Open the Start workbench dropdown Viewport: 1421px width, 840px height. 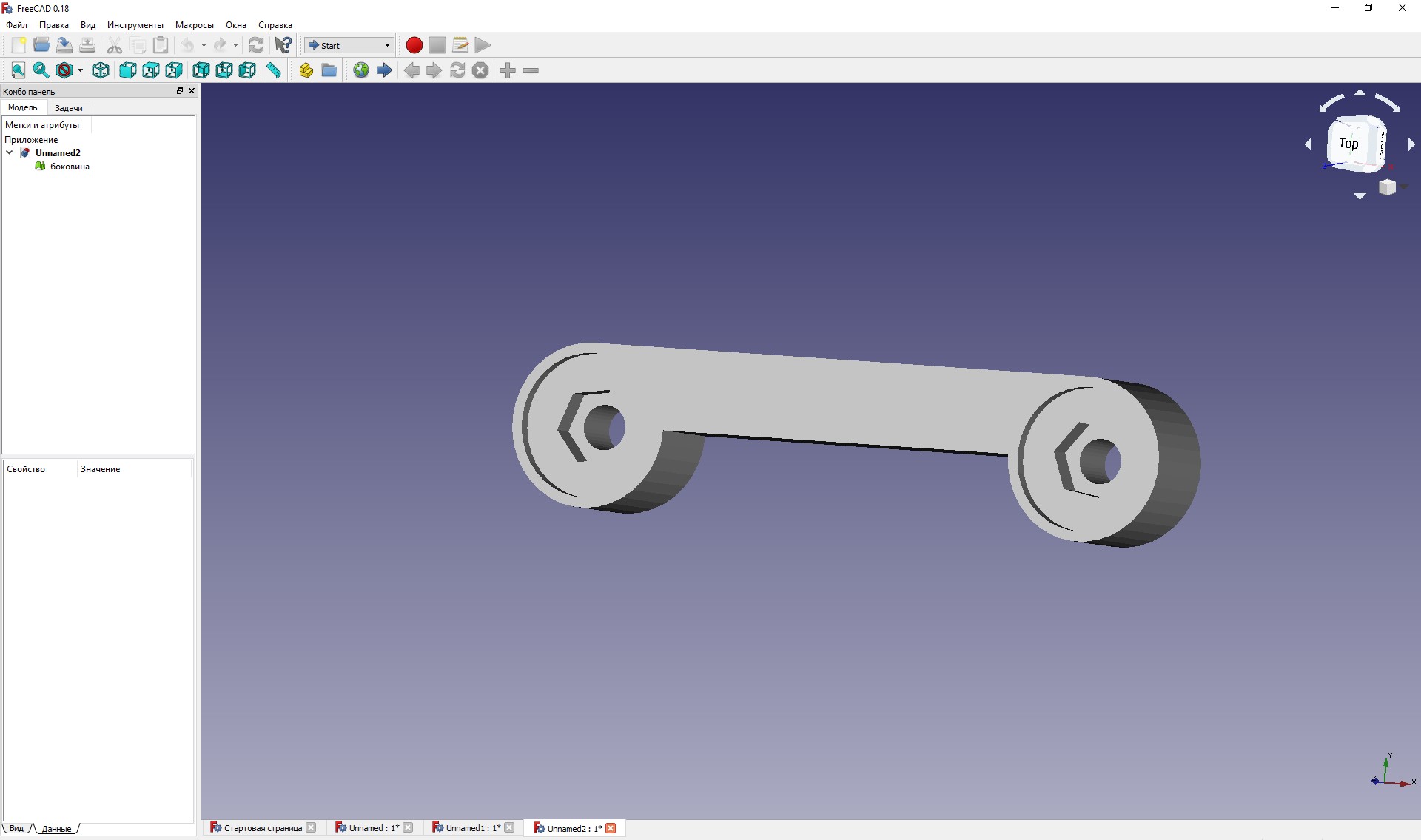click(x=349, y=45)
